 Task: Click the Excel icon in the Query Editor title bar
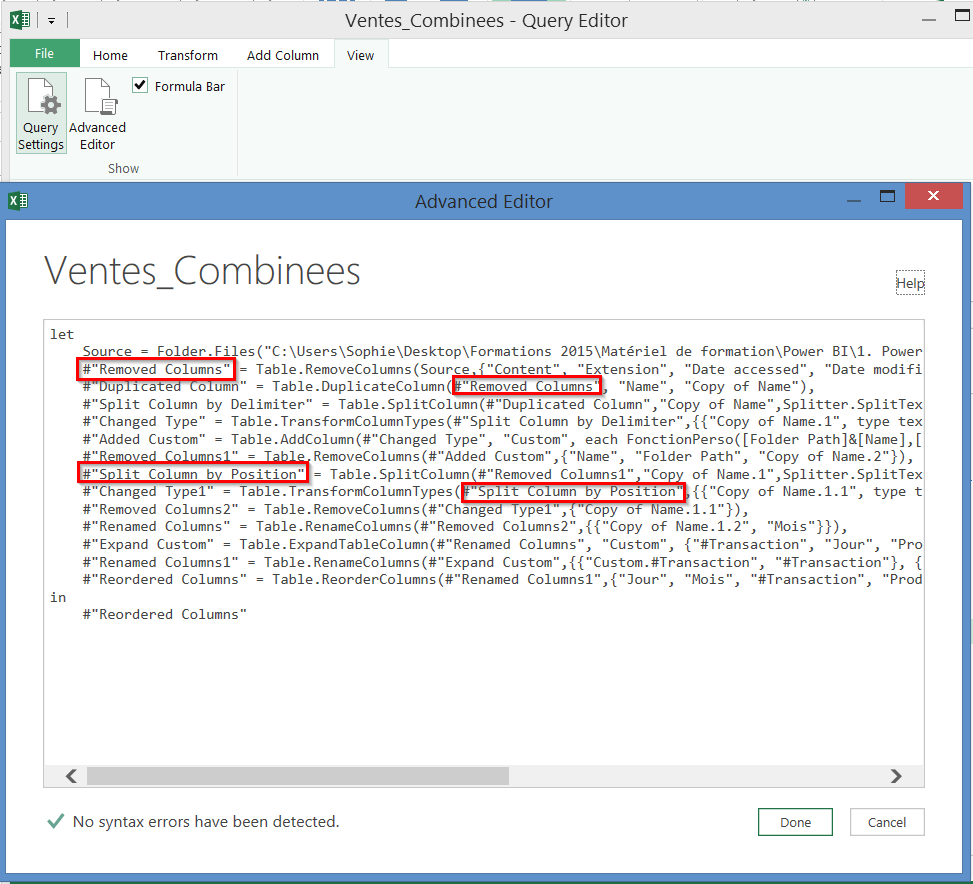pos(18,20)
